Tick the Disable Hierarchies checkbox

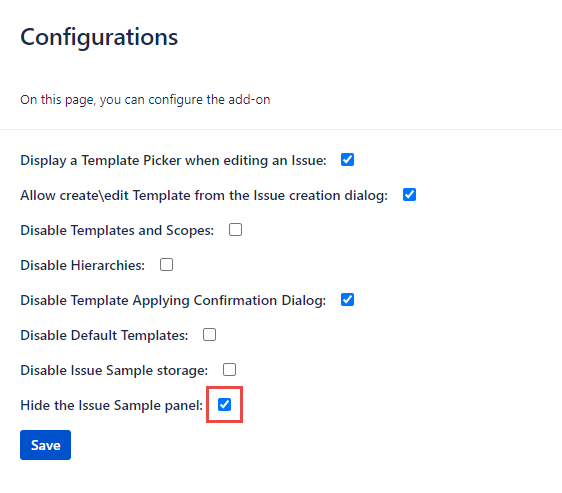click(x=166, y=265)
